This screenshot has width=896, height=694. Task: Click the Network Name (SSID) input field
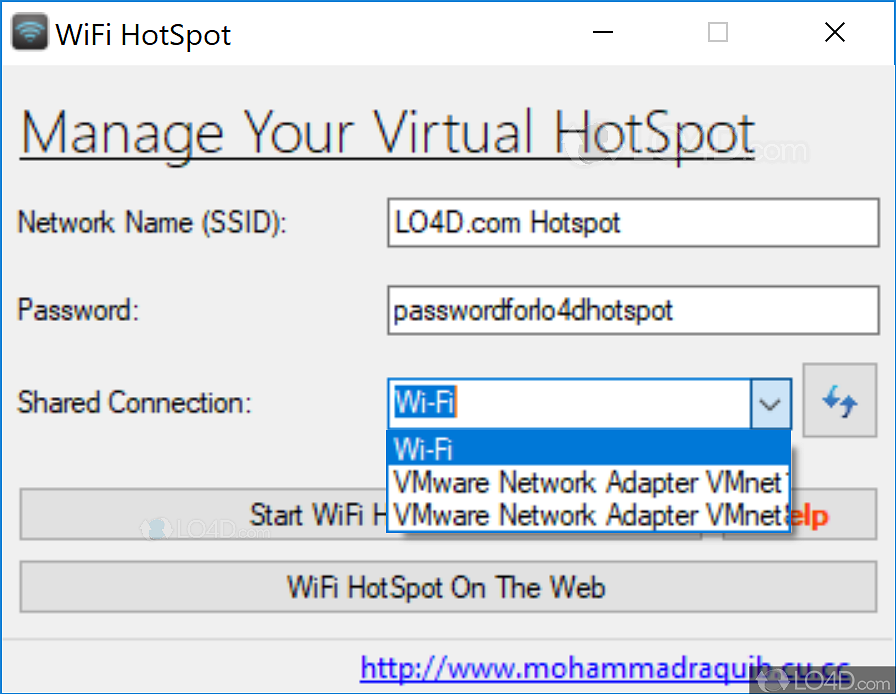pos(633,222)
